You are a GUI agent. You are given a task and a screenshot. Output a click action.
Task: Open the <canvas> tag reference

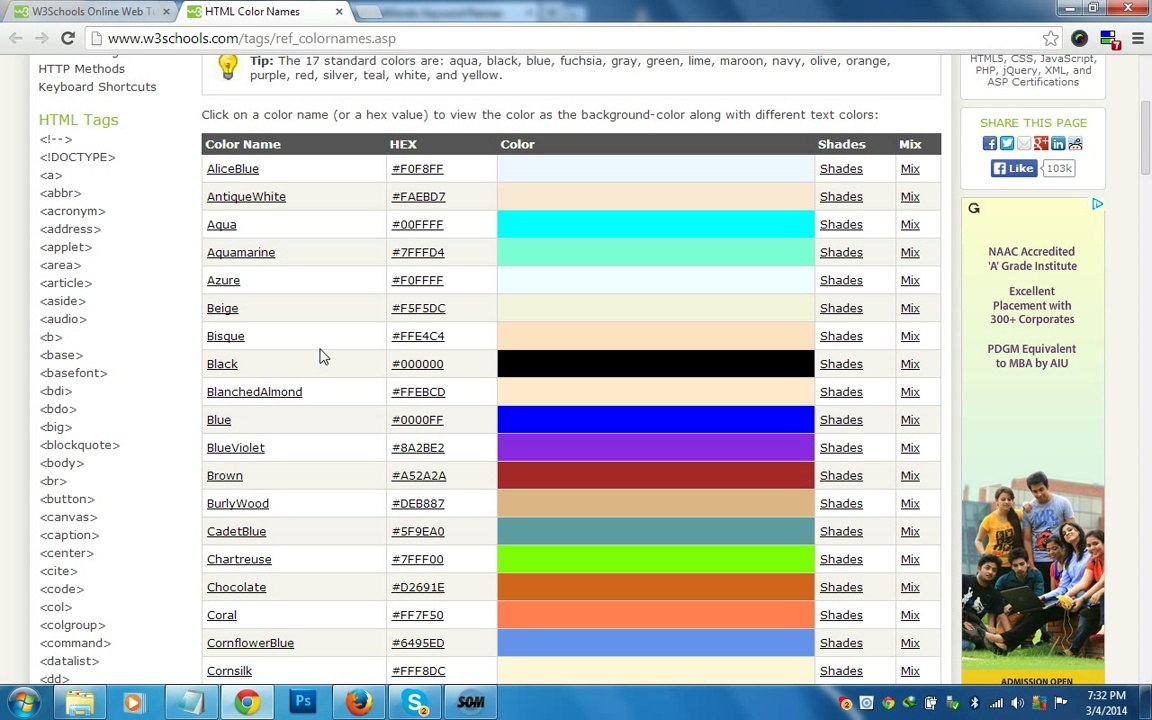[68, 517]
